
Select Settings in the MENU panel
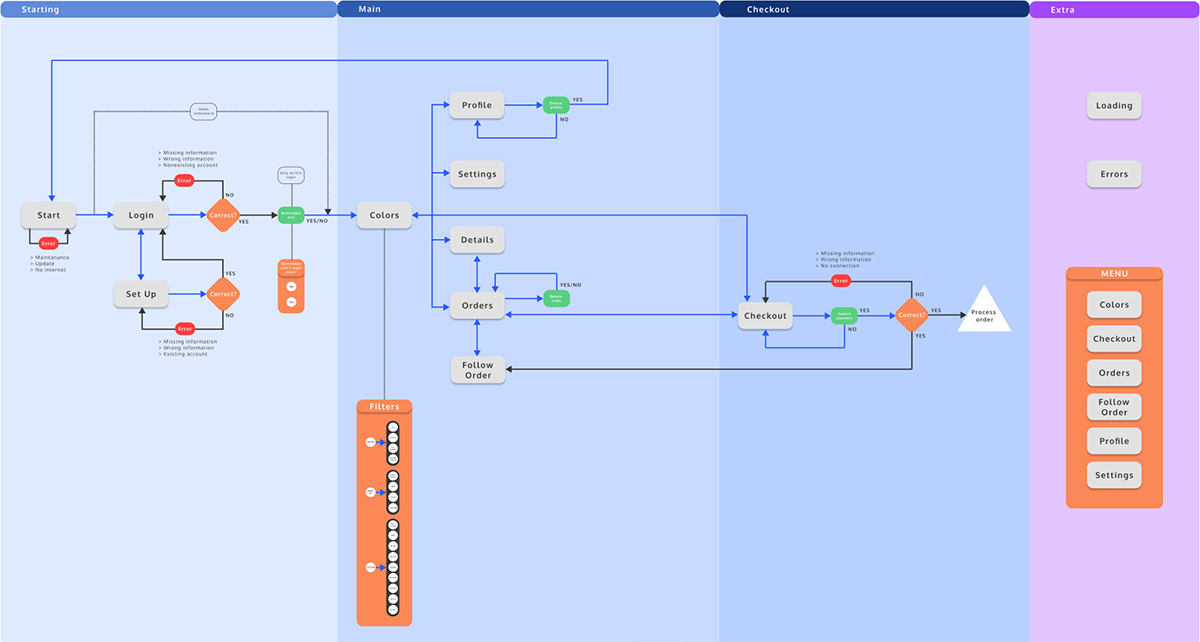(1114, 475)
